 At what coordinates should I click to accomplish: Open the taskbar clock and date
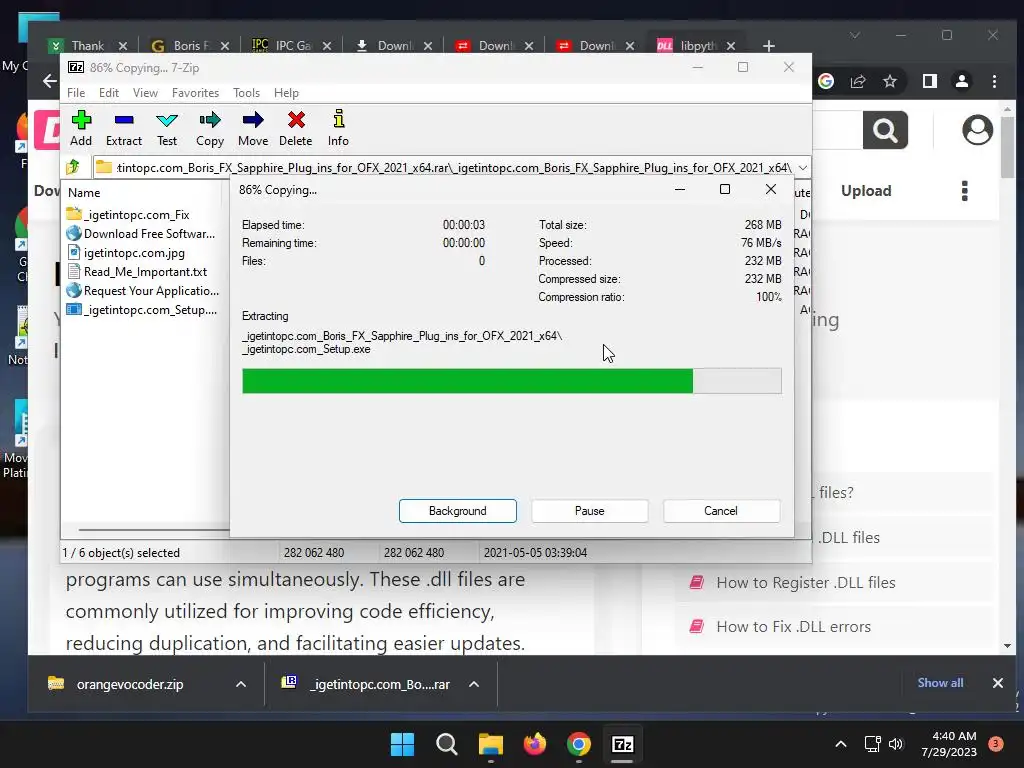tap(949, 744)
